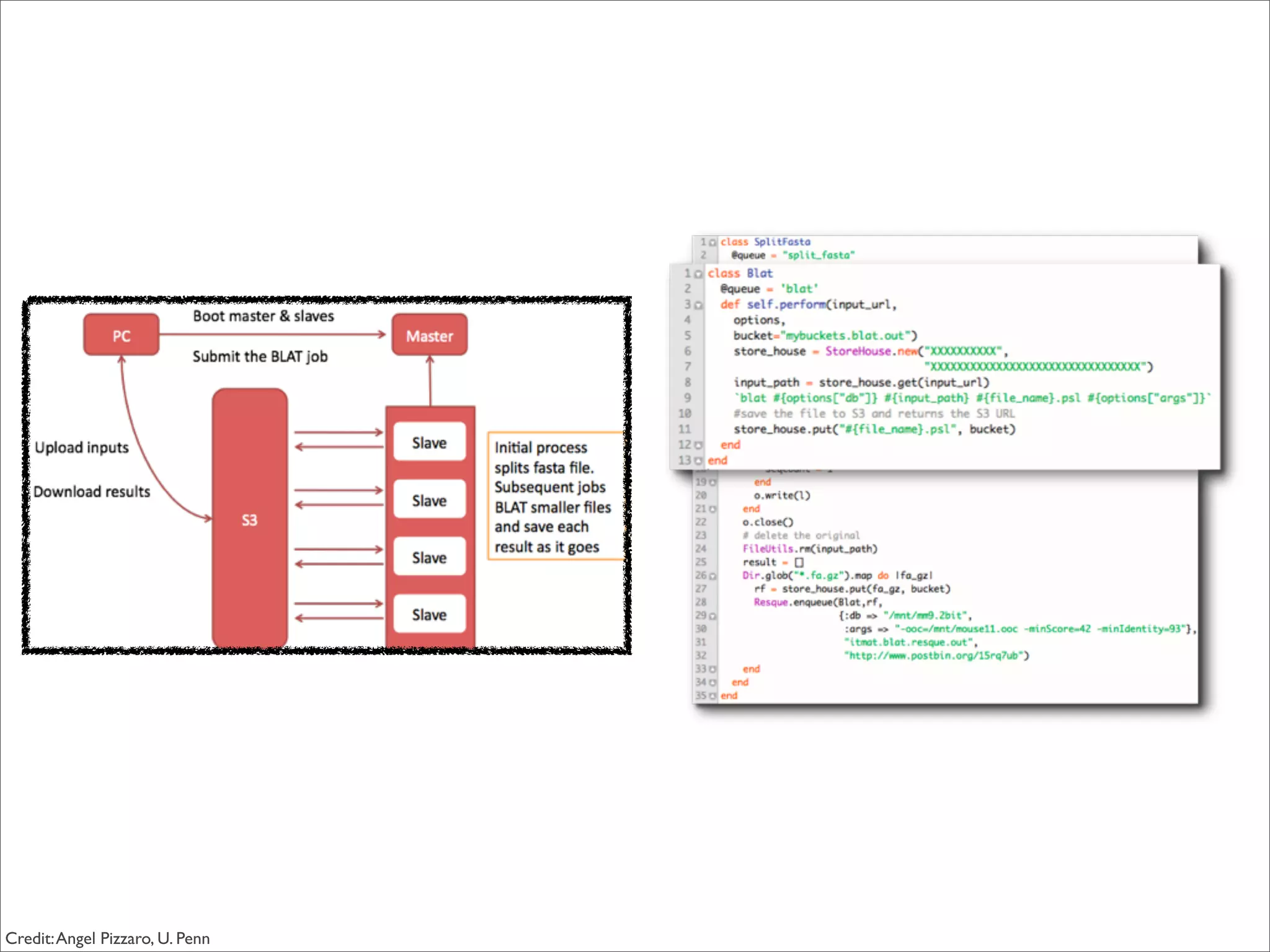1270x952 pixels.
Task: Click the curved arrow's tip at S3
Action: 208,518
